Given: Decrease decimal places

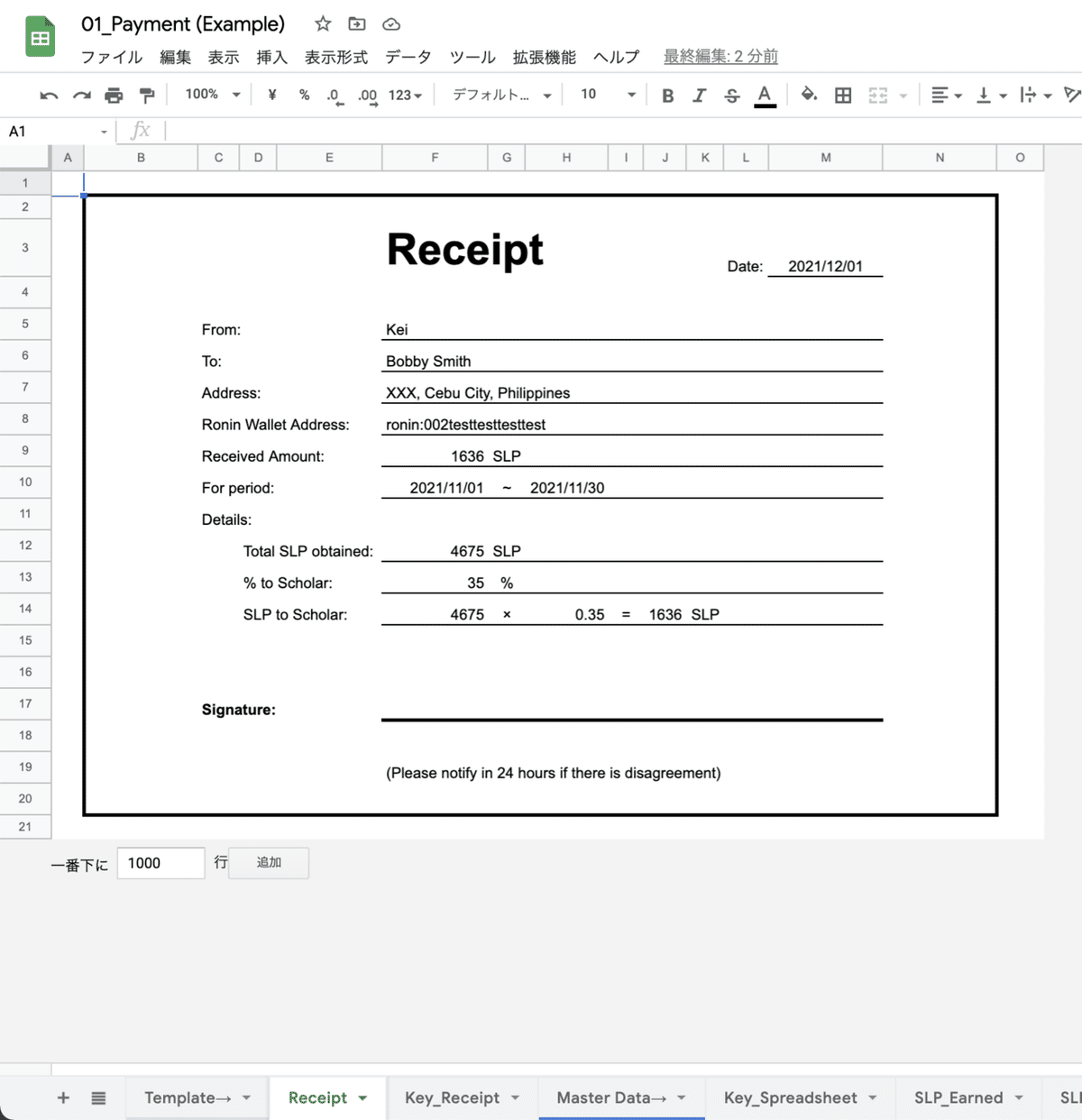Looking at the screenshot, I should click(x=335, y=96).
